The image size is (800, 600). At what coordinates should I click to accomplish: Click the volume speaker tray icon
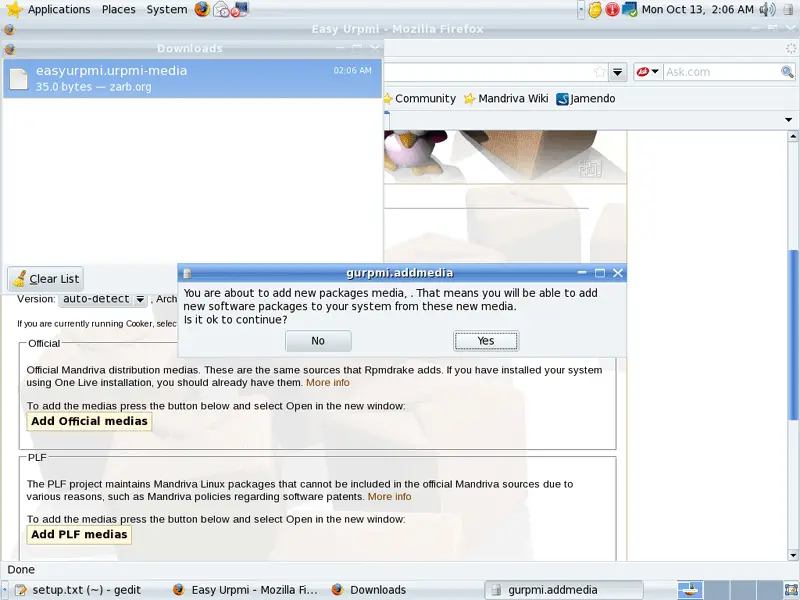tap(767, 9)
